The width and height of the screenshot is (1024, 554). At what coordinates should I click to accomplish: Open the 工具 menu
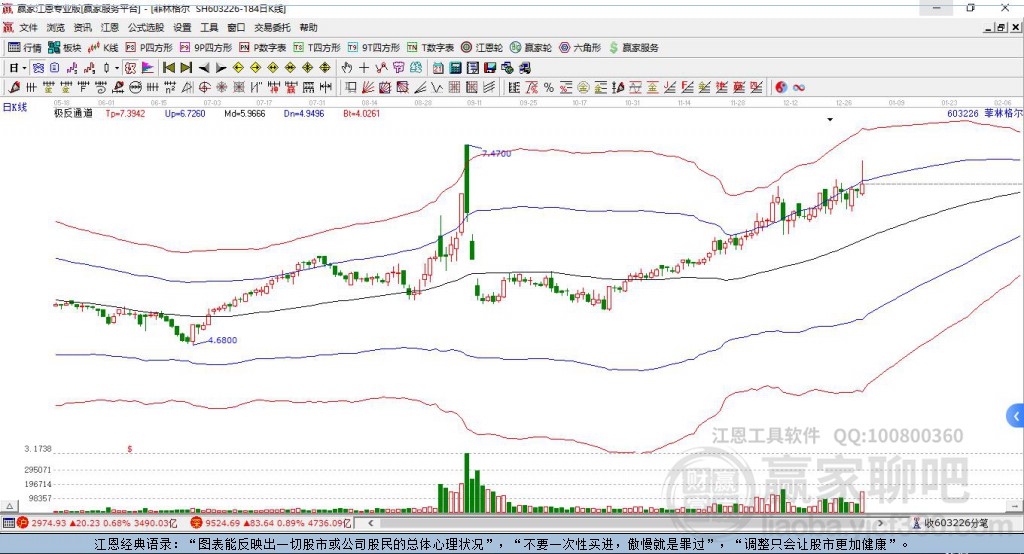[209, 27]
